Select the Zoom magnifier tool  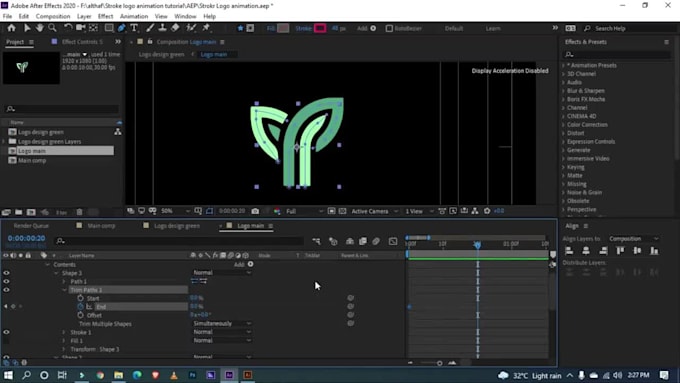pyautogui.click(x=52, y=28)
